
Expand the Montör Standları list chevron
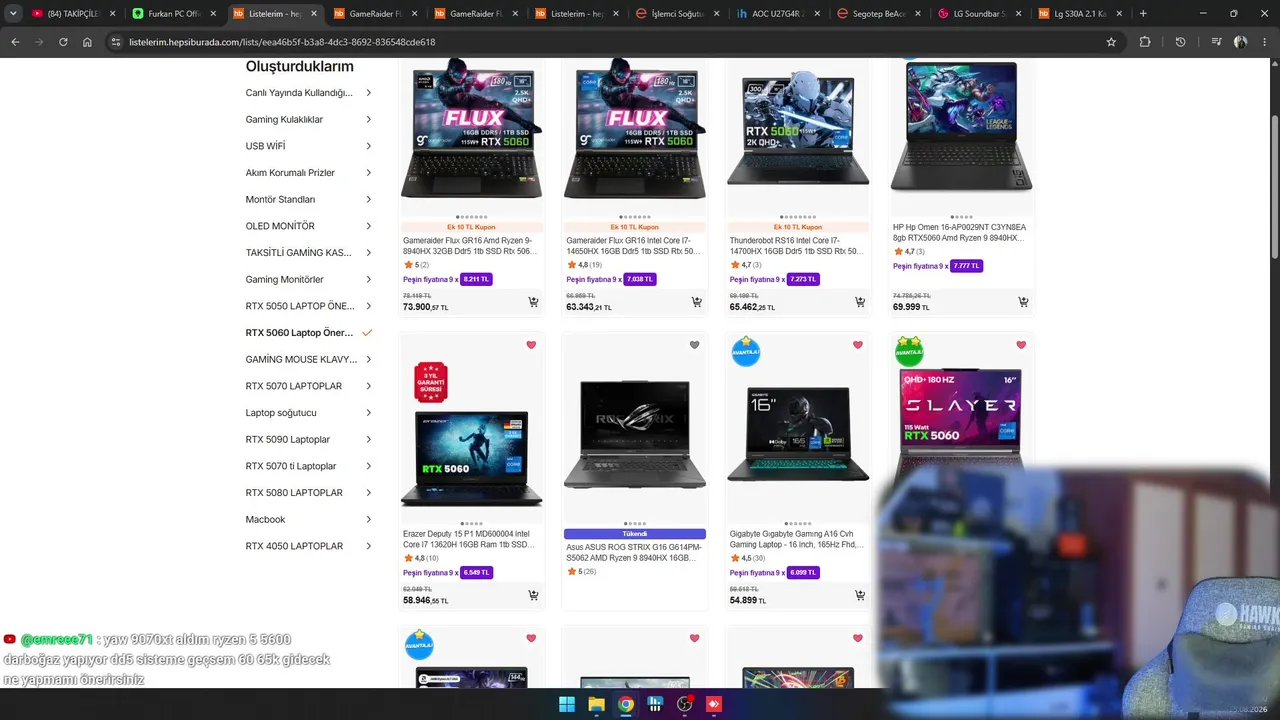click(368, 199)
